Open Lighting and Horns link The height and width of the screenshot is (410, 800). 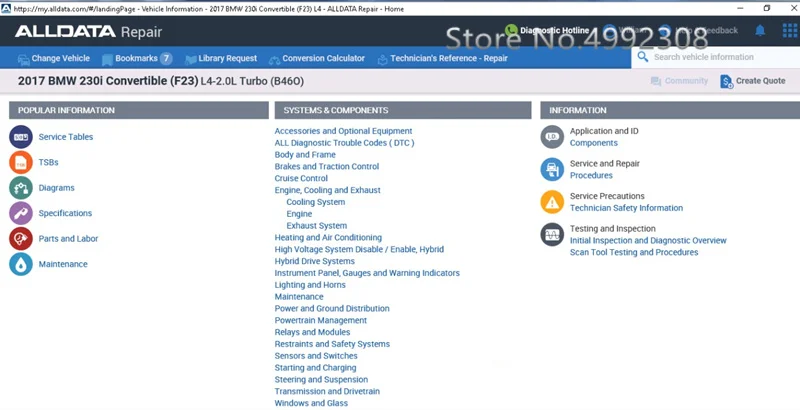[310, 285]
